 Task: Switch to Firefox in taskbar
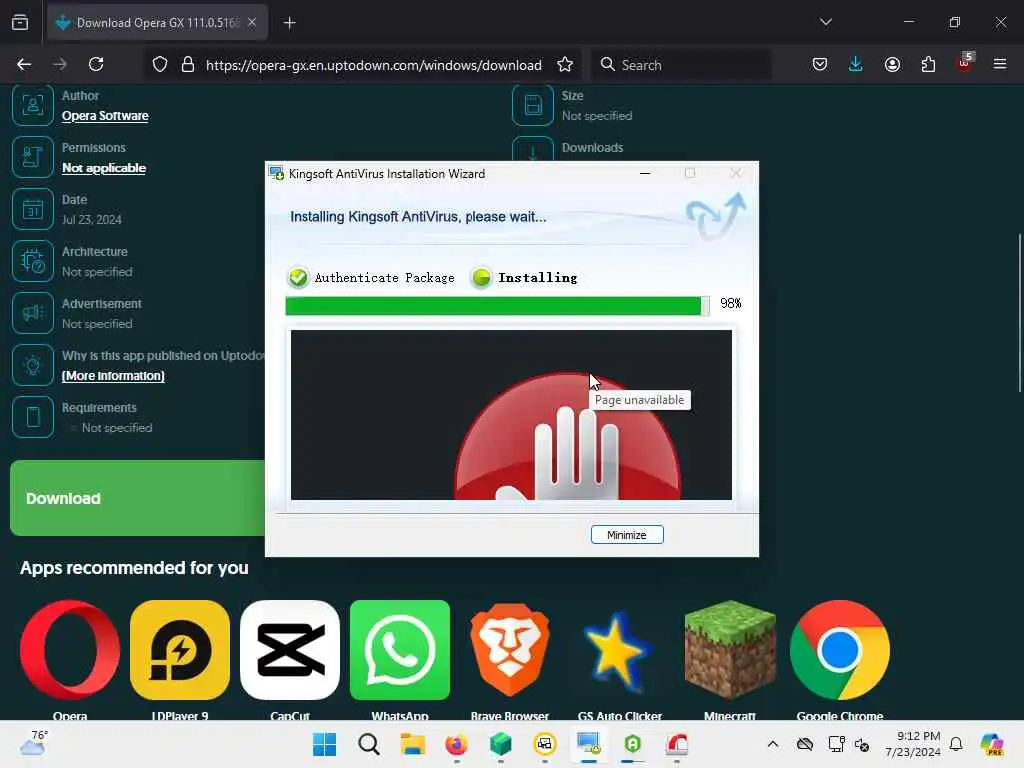tap(456, 744)
